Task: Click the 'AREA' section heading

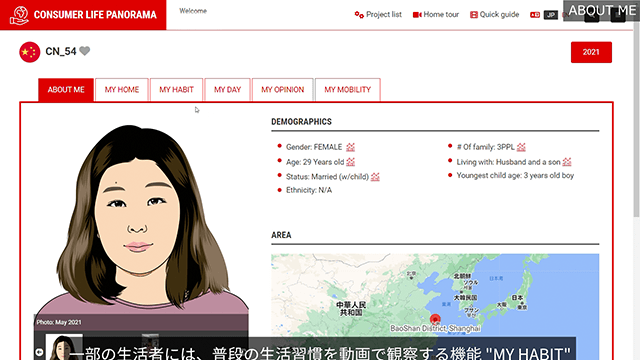Action: point(281,235)
